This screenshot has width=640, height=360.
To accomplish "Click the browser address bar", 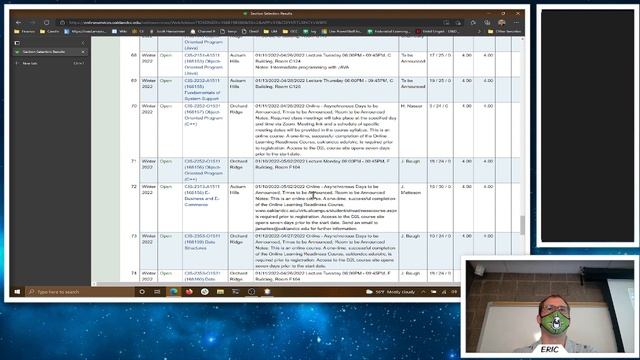I will (249, 22).
